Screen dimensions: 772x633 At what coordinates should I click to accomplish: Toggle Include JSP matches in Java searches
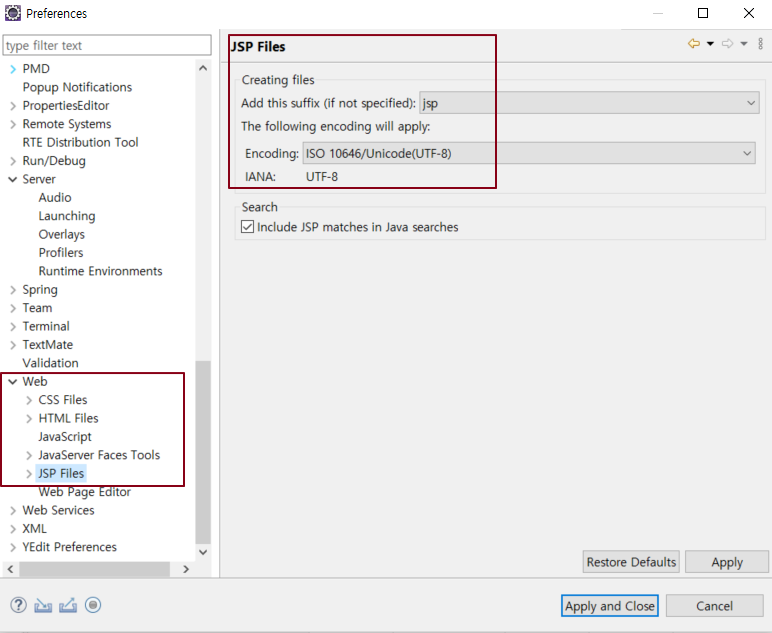(248, 227)
